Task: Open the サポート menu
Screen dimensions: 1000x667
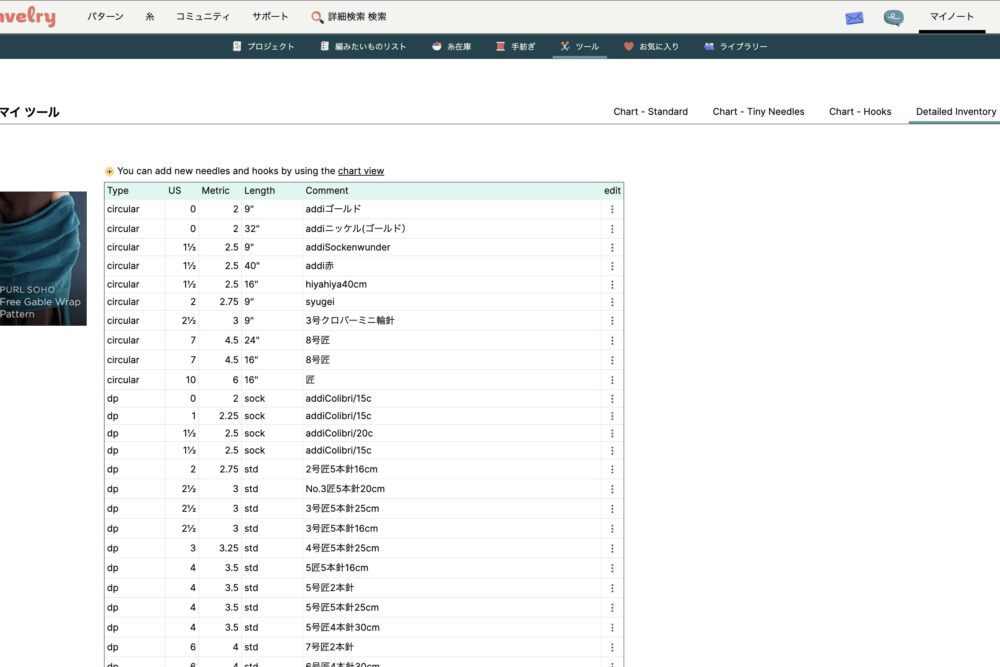Action: tap(270, 17)
